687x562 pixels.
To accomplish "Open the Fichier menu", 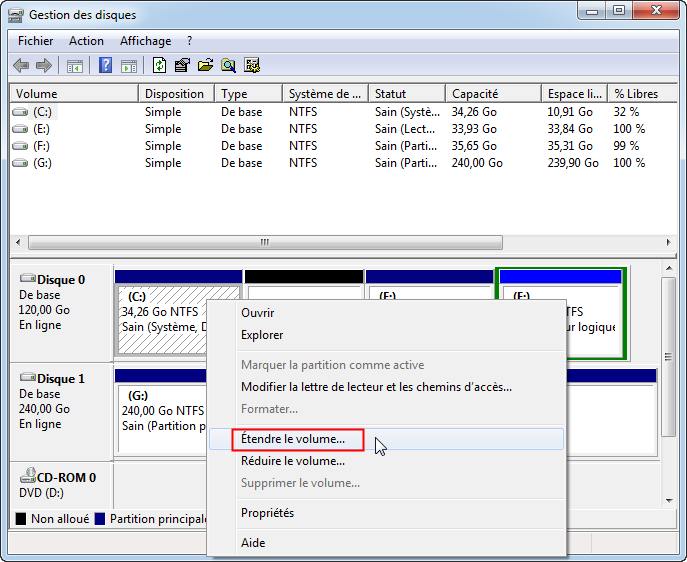I will (x=35, y=41).
